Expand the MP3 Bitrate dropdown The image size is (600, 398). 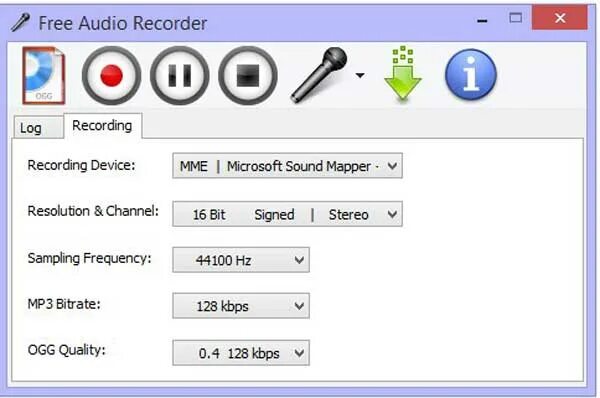tap(241, 306)
